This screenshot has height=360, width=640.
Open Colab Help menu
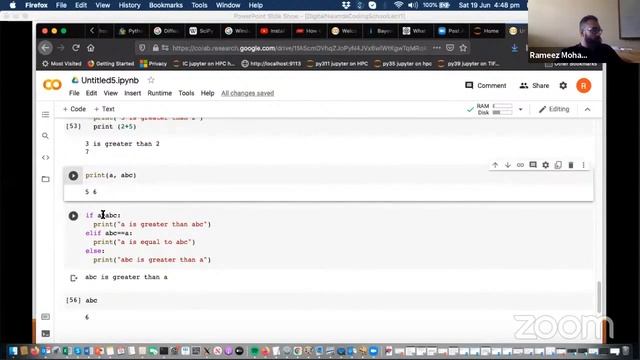click(x=207, y=93)
